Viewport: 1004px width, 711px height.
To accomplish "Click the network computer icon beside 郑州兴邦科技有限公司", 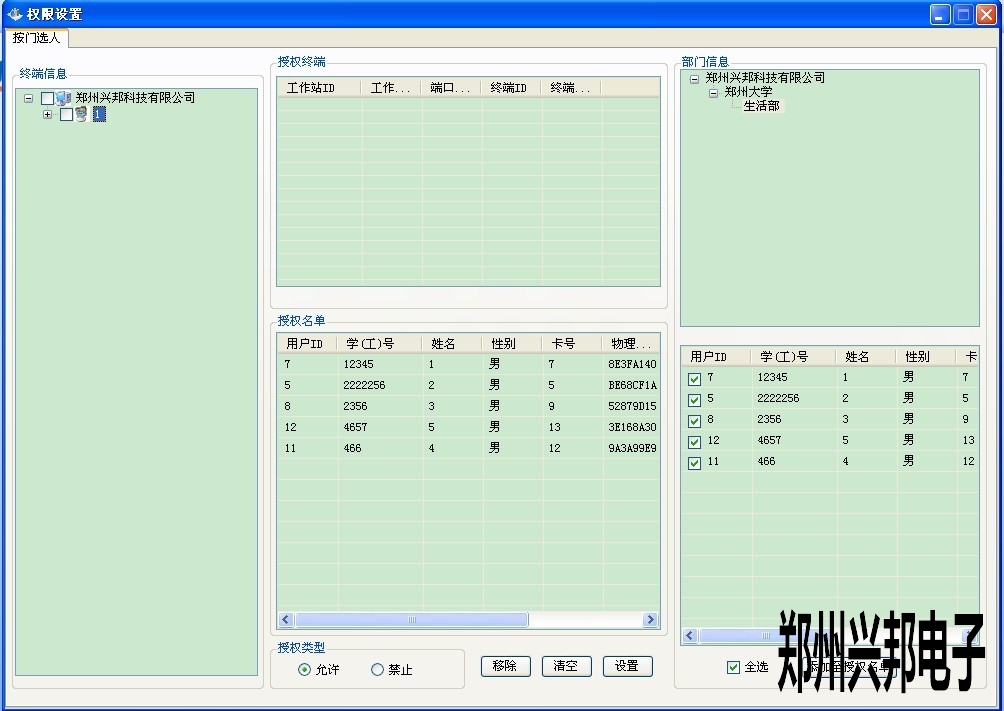I will [x=63, y=98].
